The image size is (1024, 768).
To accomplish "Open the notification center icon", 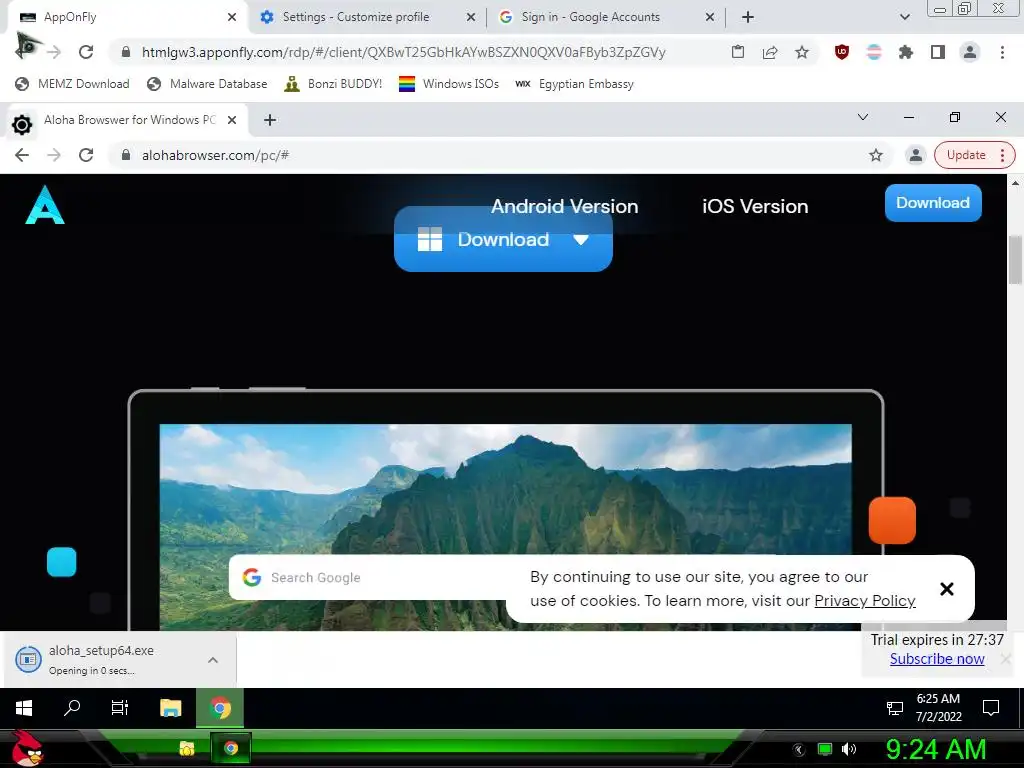I will [x=991, y=707].
